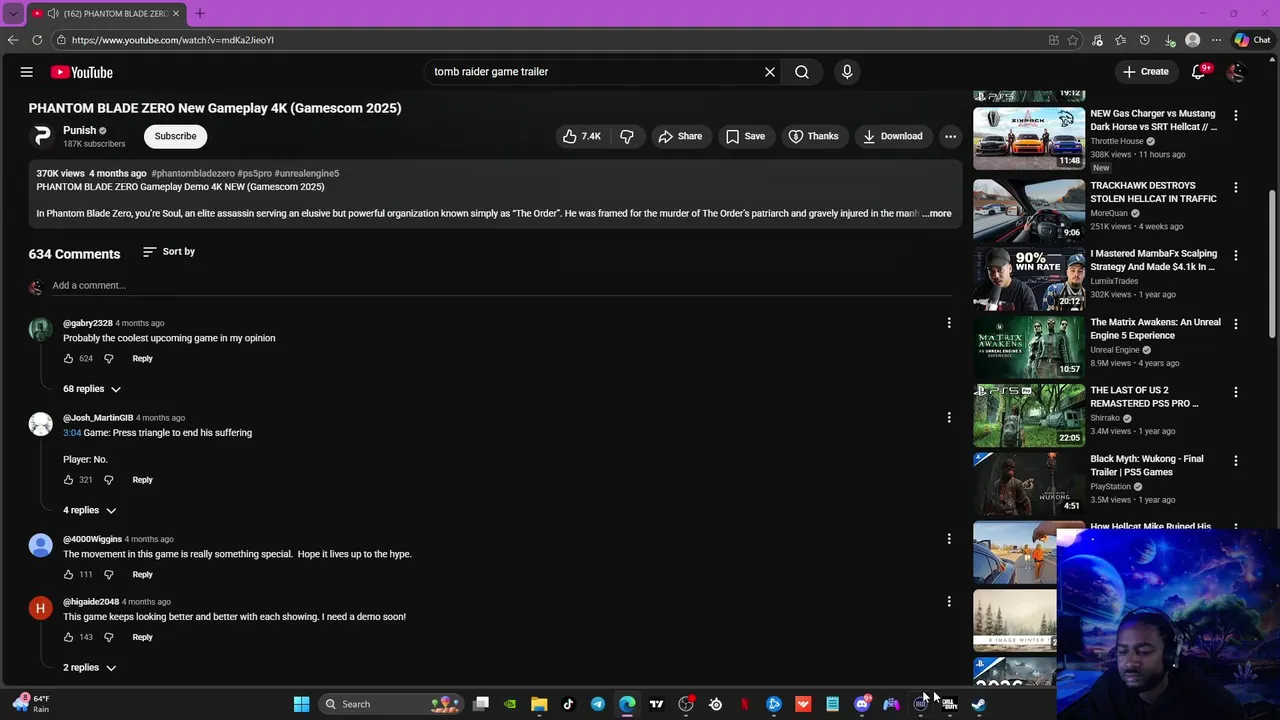Expand 68 replies under @gabry2328
The height and width of the screenshot is (720, 1280).
92,389
